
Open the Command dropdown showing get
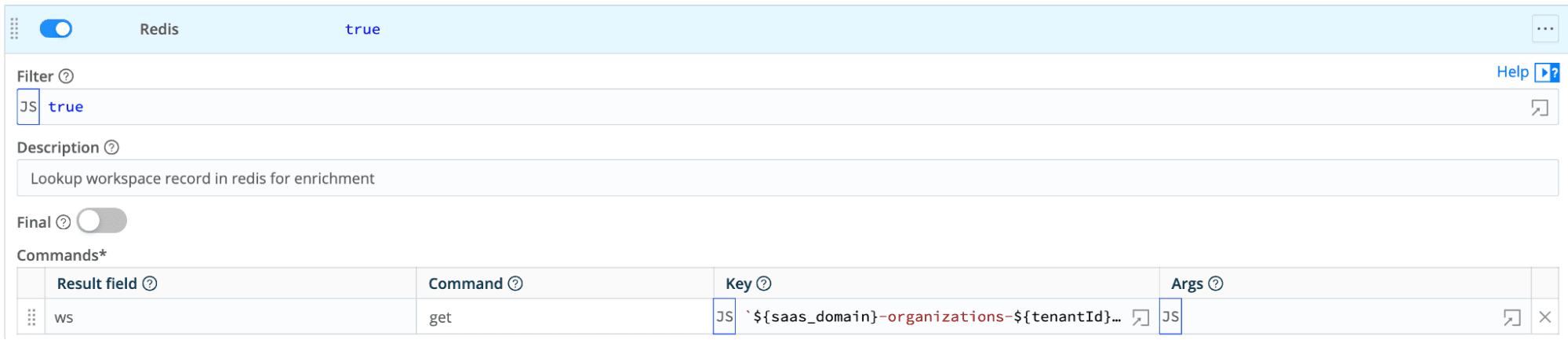pyautogui.click(x=565, y=317)
